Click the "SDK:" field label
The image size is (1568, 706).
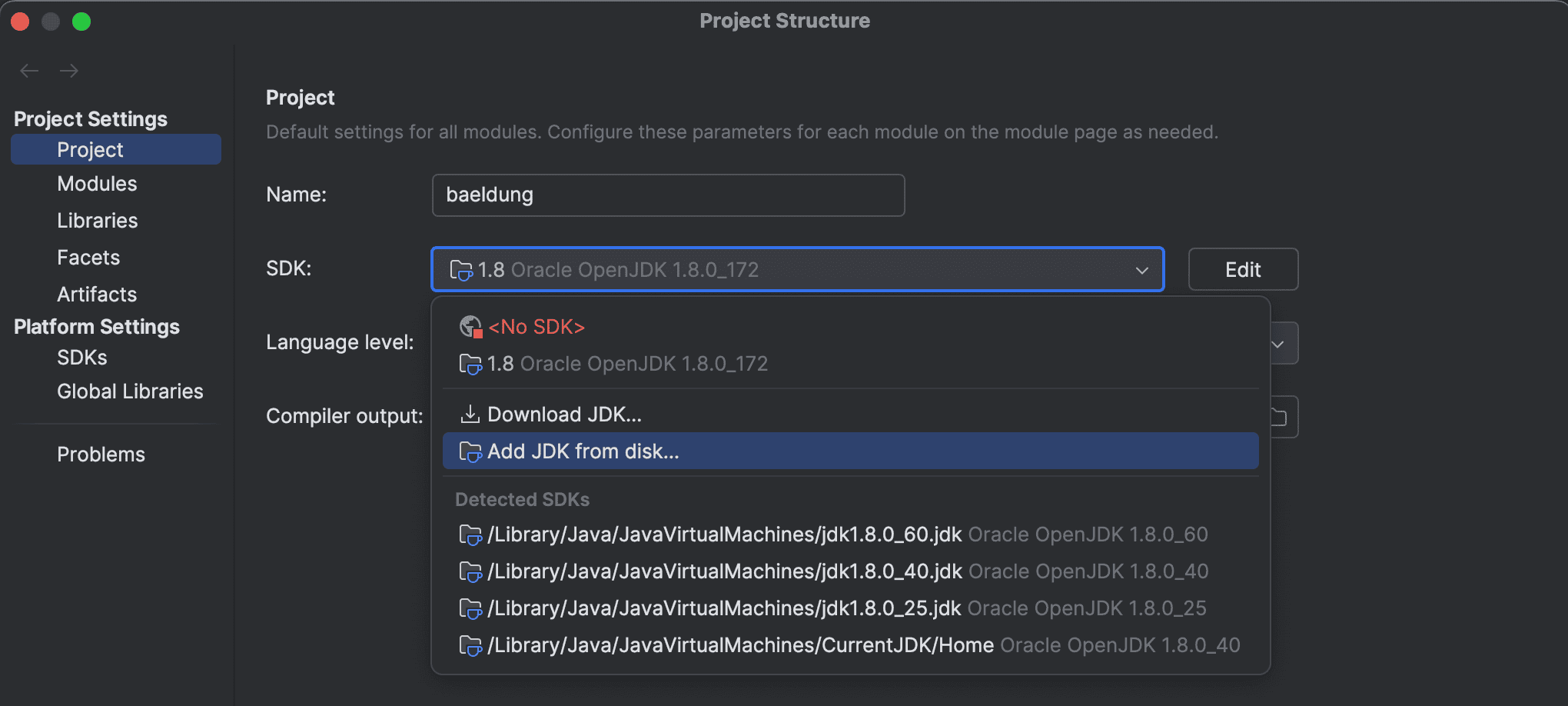tap(289, 268)
